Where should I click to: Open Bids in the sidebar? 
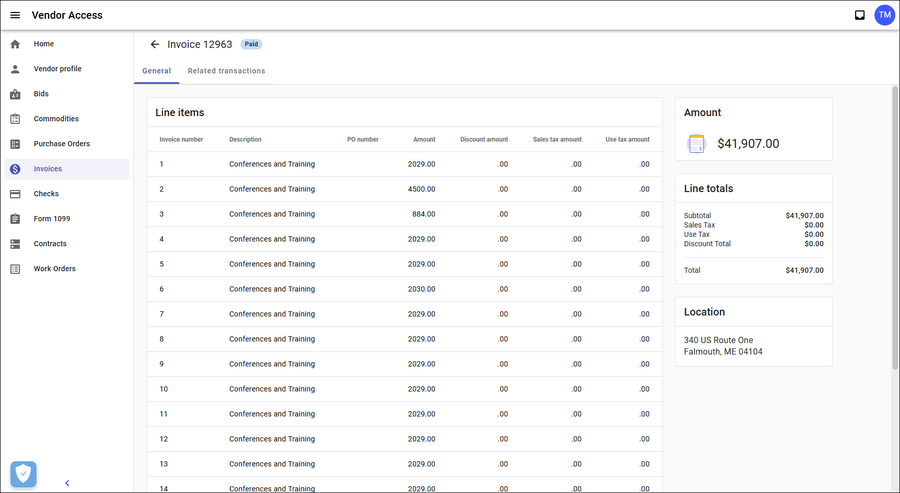pyautogui.click(x=41, y=94)
